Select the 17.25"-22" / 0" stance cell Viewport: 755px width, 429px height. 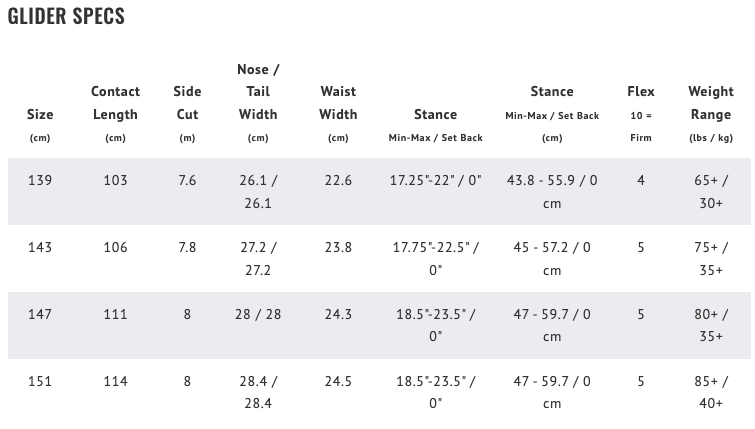435,181
